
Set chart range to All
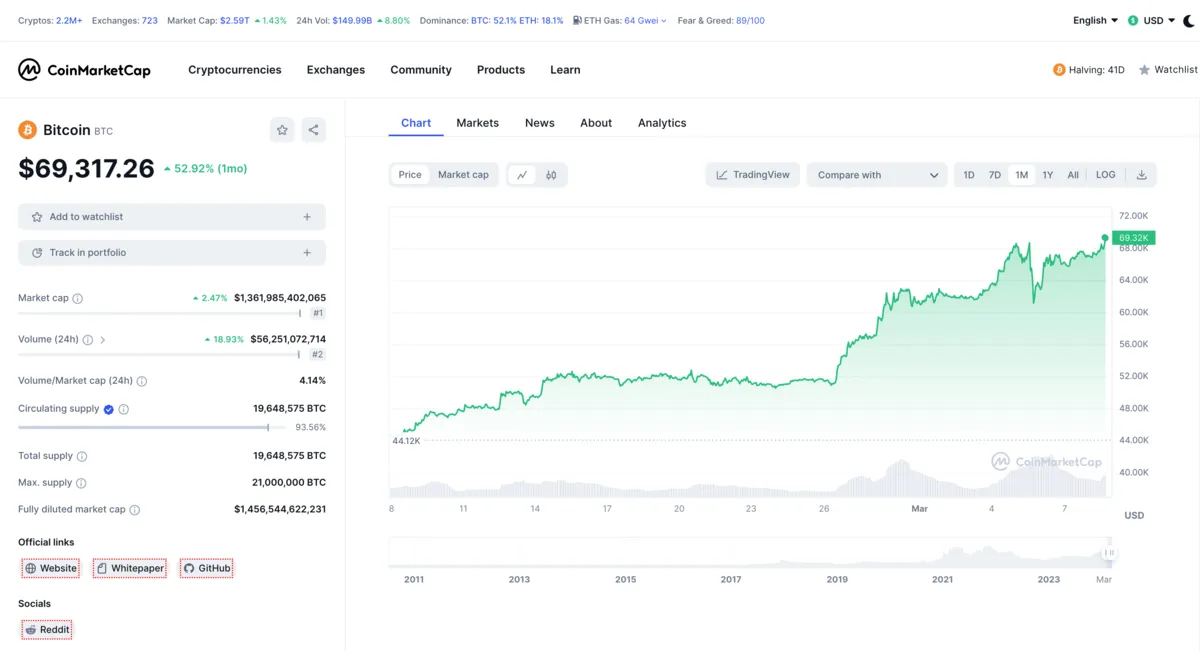coord(1073,175)
